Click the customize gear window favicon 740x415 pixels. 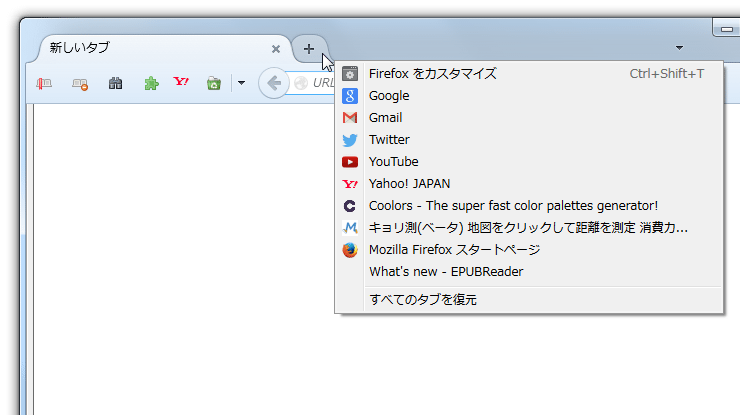(x=350, y=74)
